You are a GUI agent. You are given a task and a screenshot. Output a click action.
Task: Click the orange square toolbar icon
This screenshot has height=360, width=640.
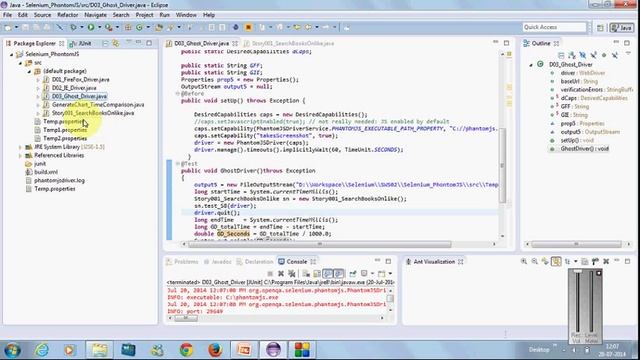click(x=248, y=27)
